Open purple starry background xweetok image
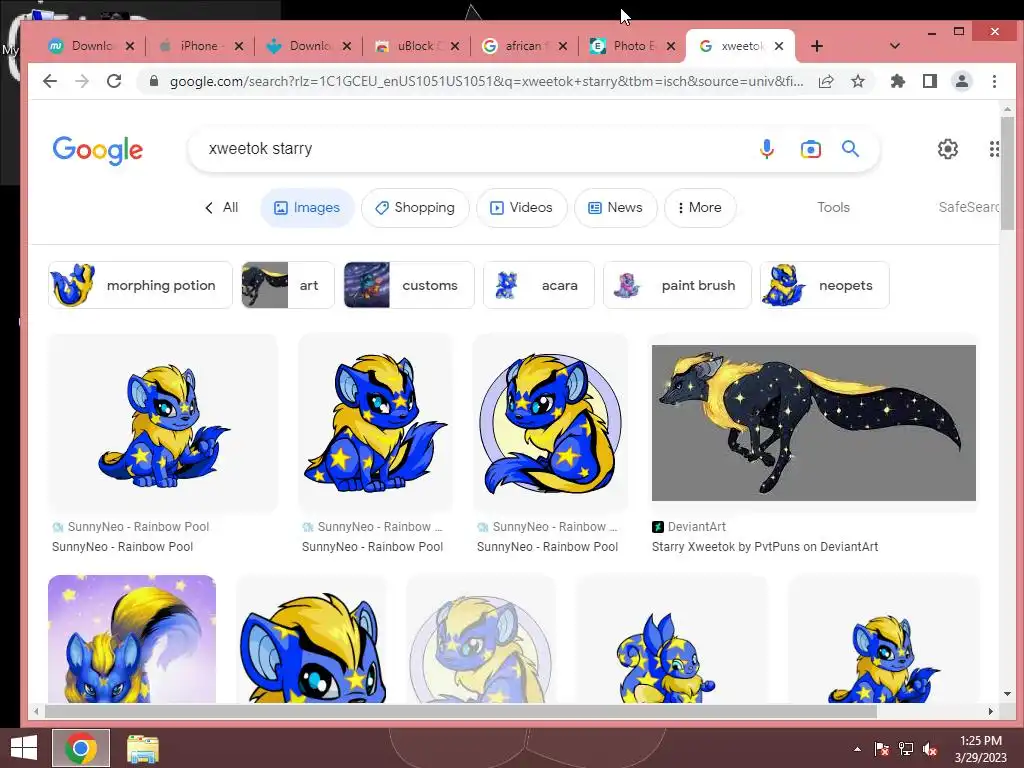The height and width of the screenshot is (768, 1024). coord(132,639)
